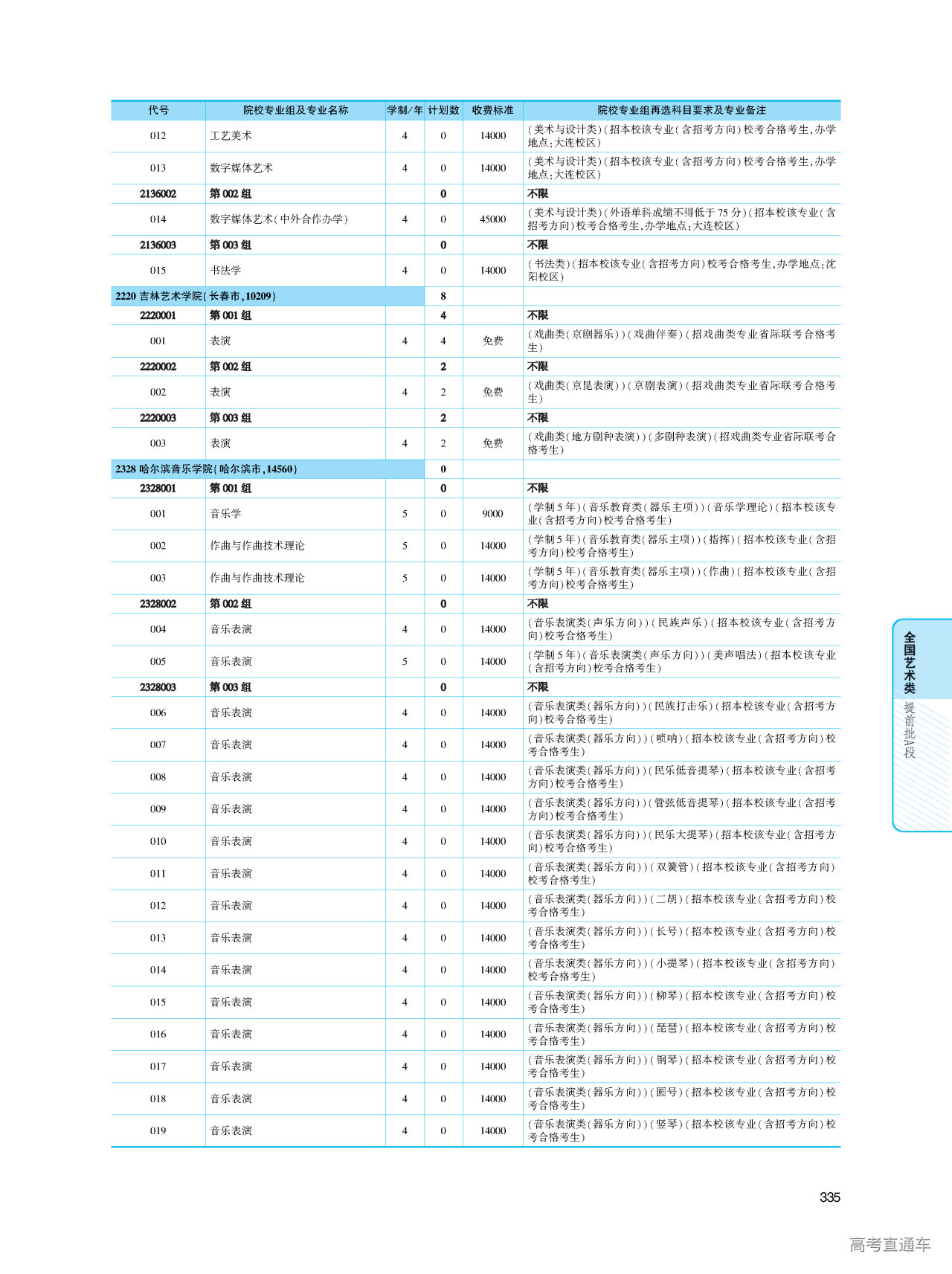The height and width of the screenshot is (1274, 952).
Task: Select group code 2328003 row
Action: click(x=158, y=687)
